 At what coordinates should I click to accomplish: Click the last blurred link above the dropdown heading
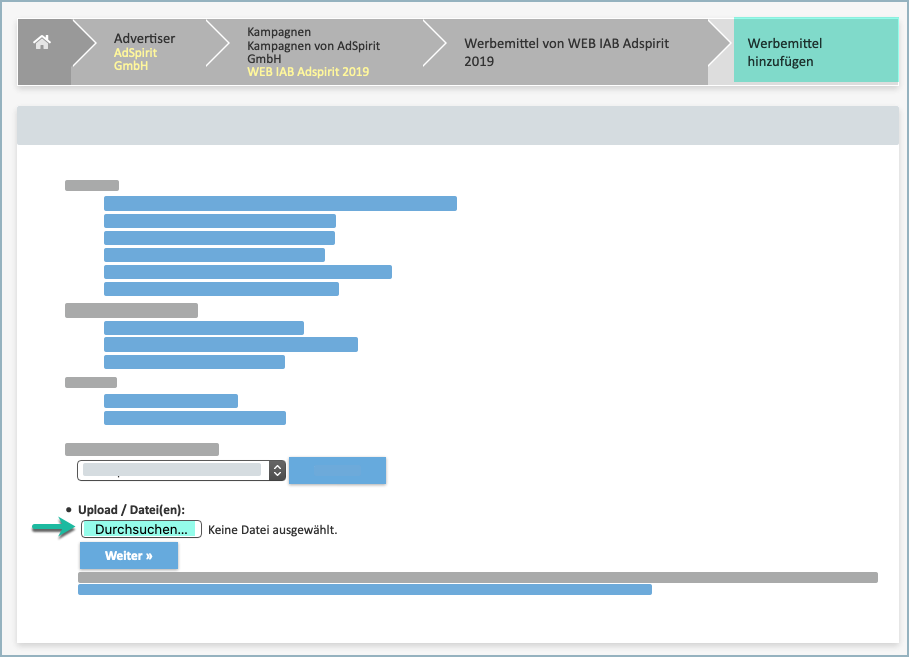(195, 418)
